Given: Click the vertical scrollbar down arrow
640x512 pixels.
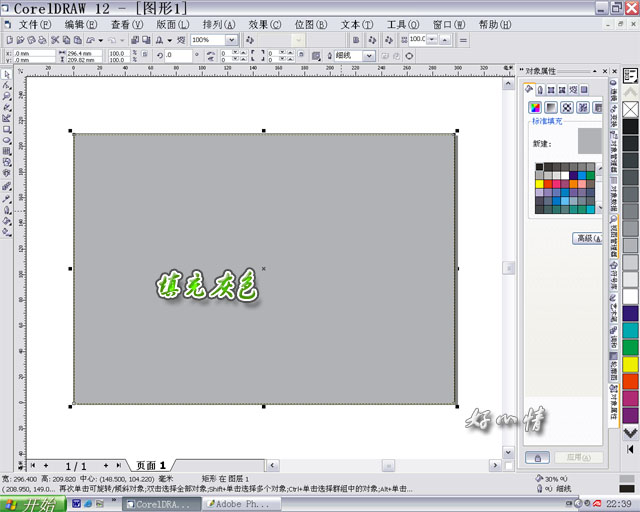Looking at the screenshot, I should (508, 452).
